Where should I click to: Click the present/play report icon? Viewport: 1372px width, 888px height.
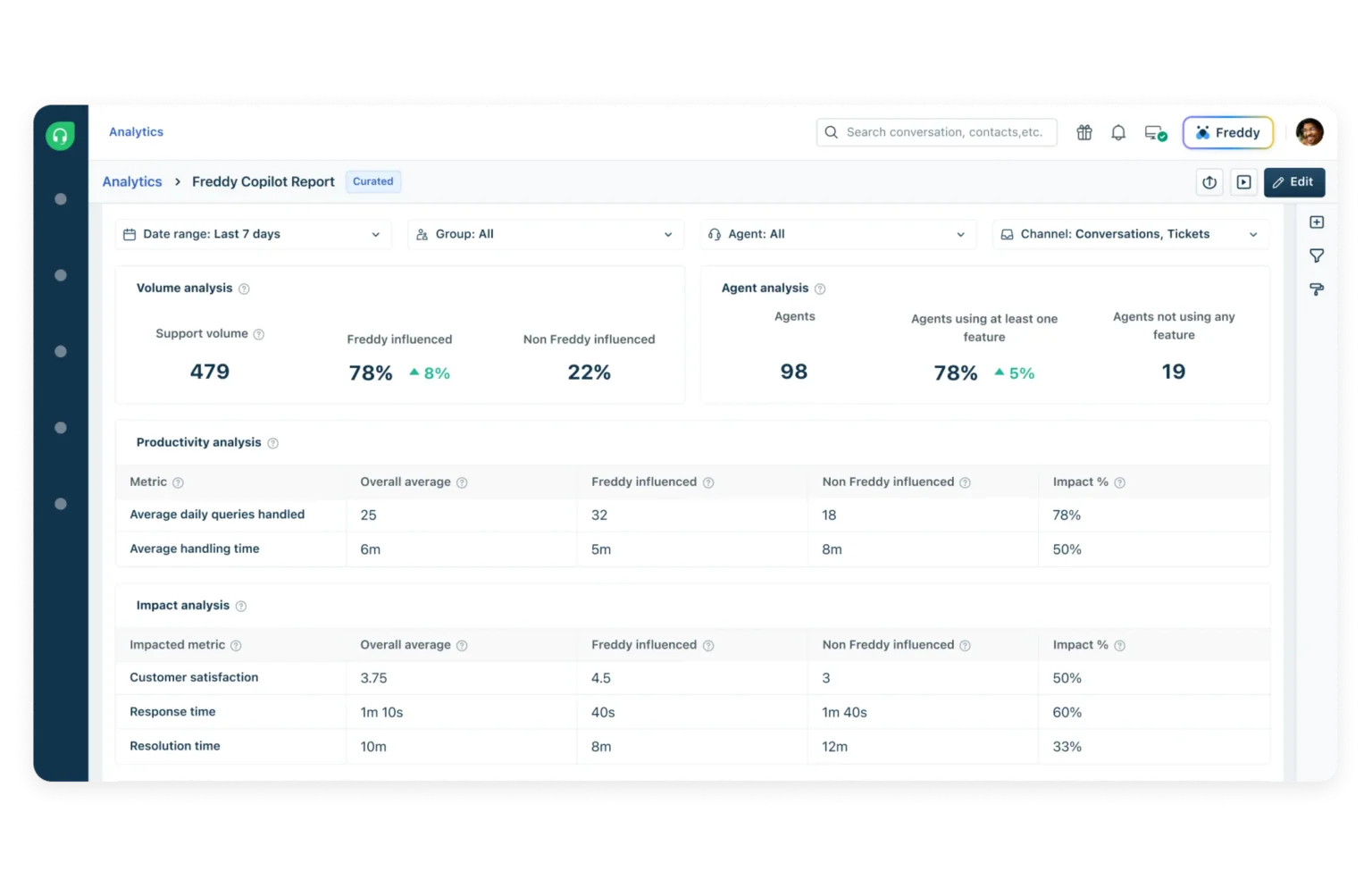tap(1243, 182)
